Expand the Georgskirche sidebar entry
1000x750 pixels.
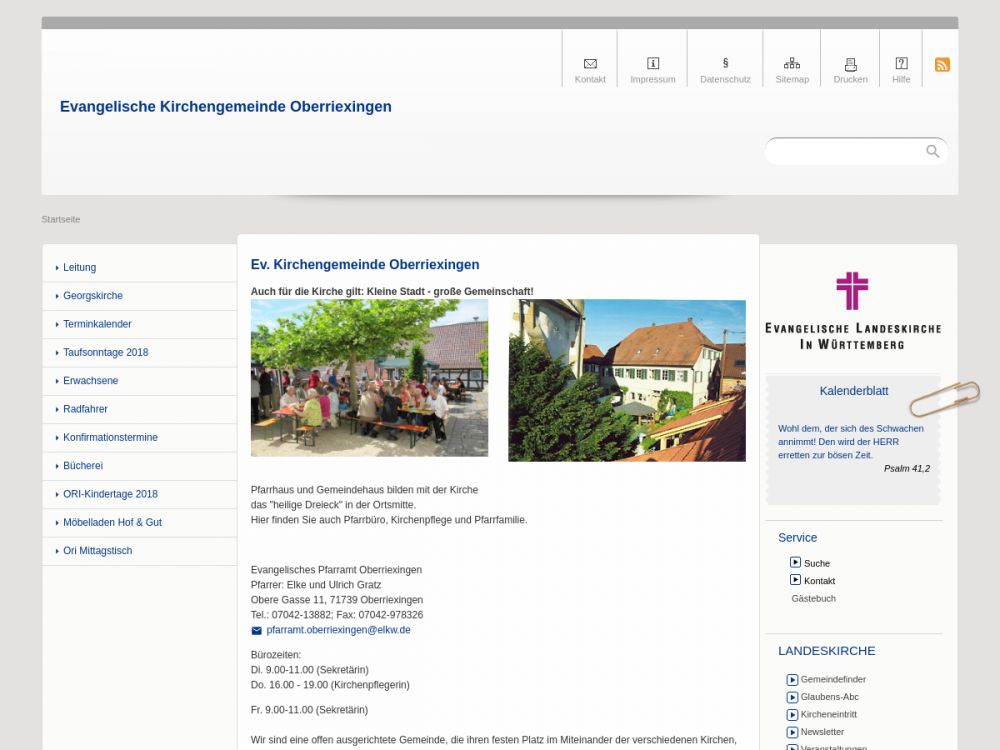pyautogui.click(x=93, y=296)
